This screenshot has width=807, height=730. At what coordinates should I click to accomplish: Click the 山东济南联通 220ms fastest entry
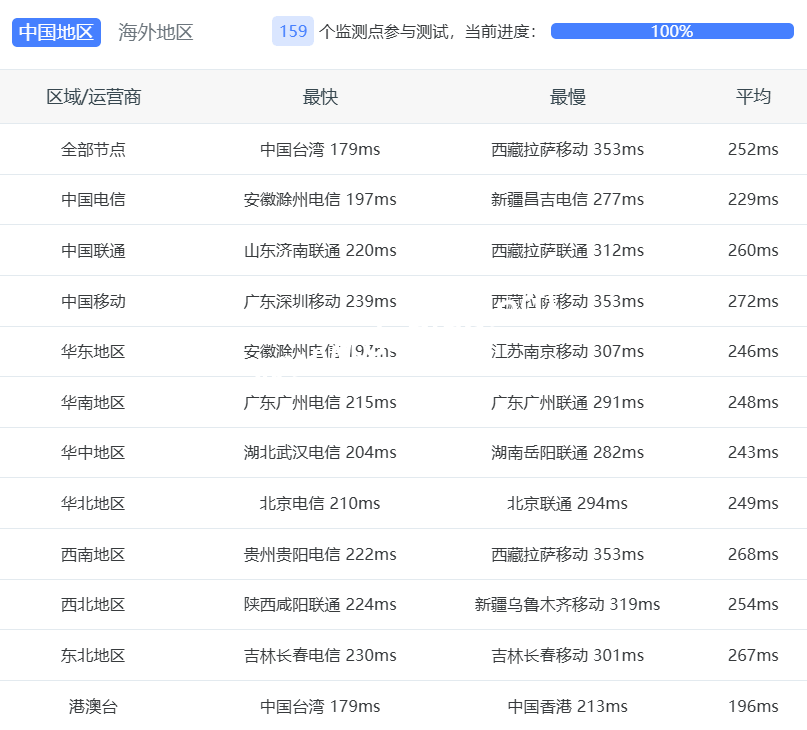[x=320, y=251]
